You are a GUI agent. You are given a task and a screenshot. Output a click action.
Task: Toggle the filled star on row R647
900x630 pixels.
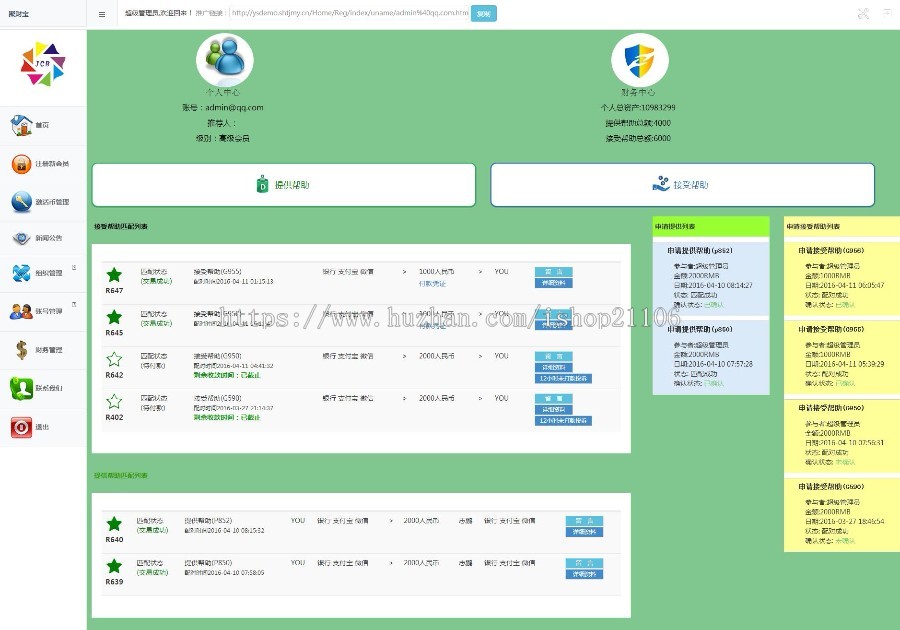point(114,275)
